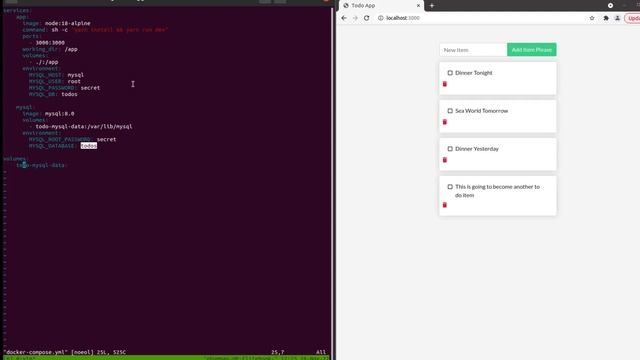640x360 pixels.
Task: Reload the localhost page
Action: pyautogui.click(x=367, y=18)
